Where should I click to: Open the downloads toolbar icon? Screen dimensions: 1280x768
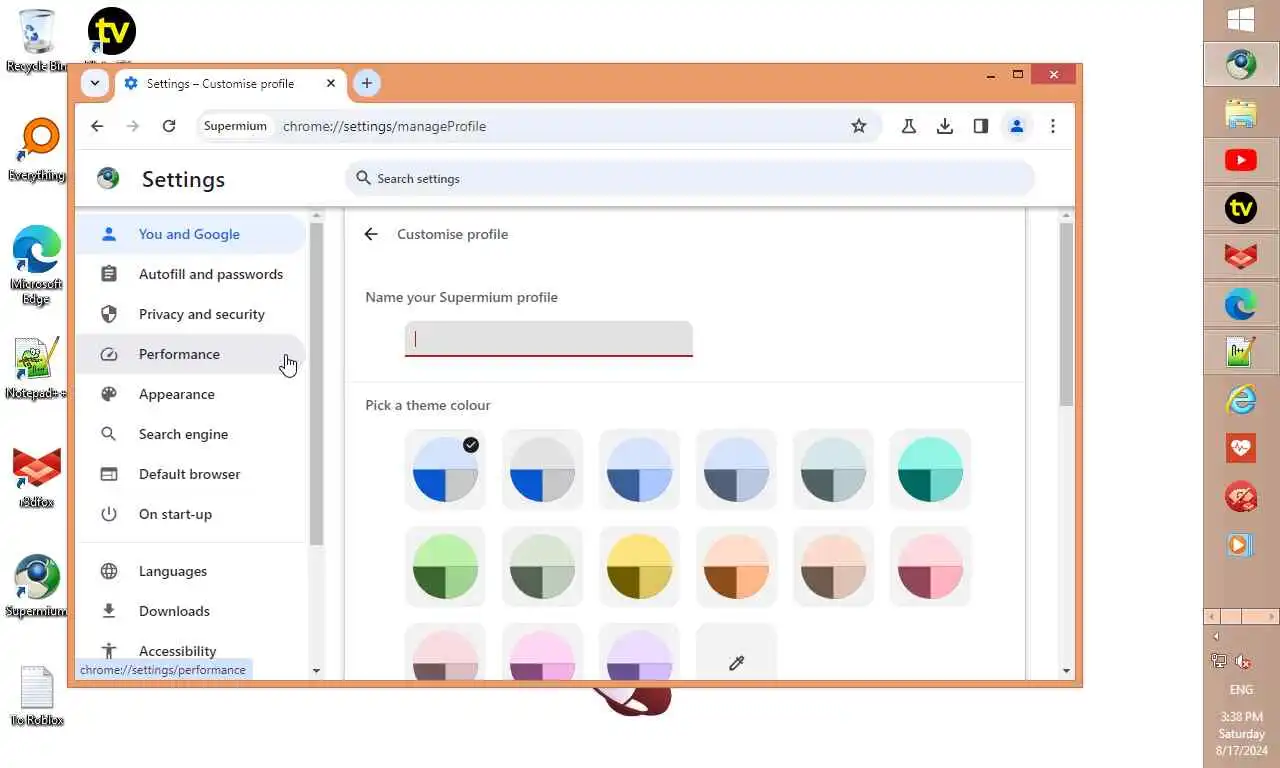[945, 126]
